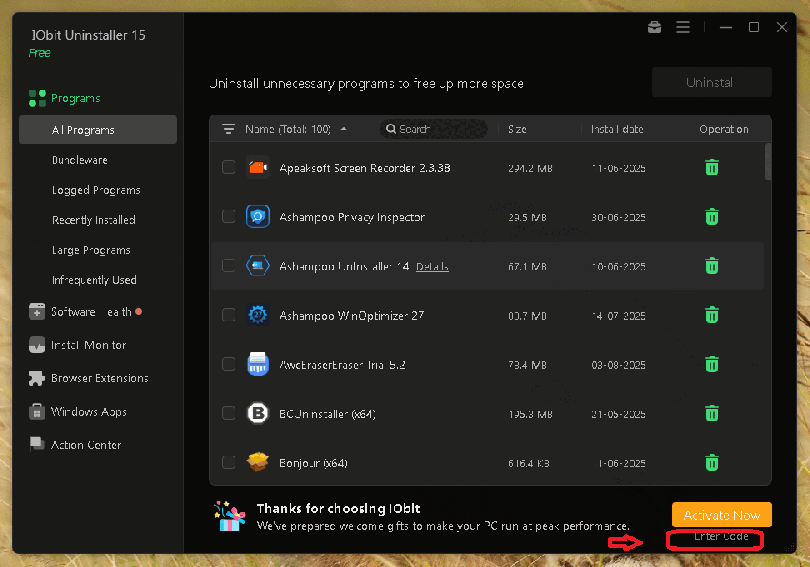Viewport: 810px width, 567px height.
Task: Show Recently Installed programs
Action: (94, 220)
